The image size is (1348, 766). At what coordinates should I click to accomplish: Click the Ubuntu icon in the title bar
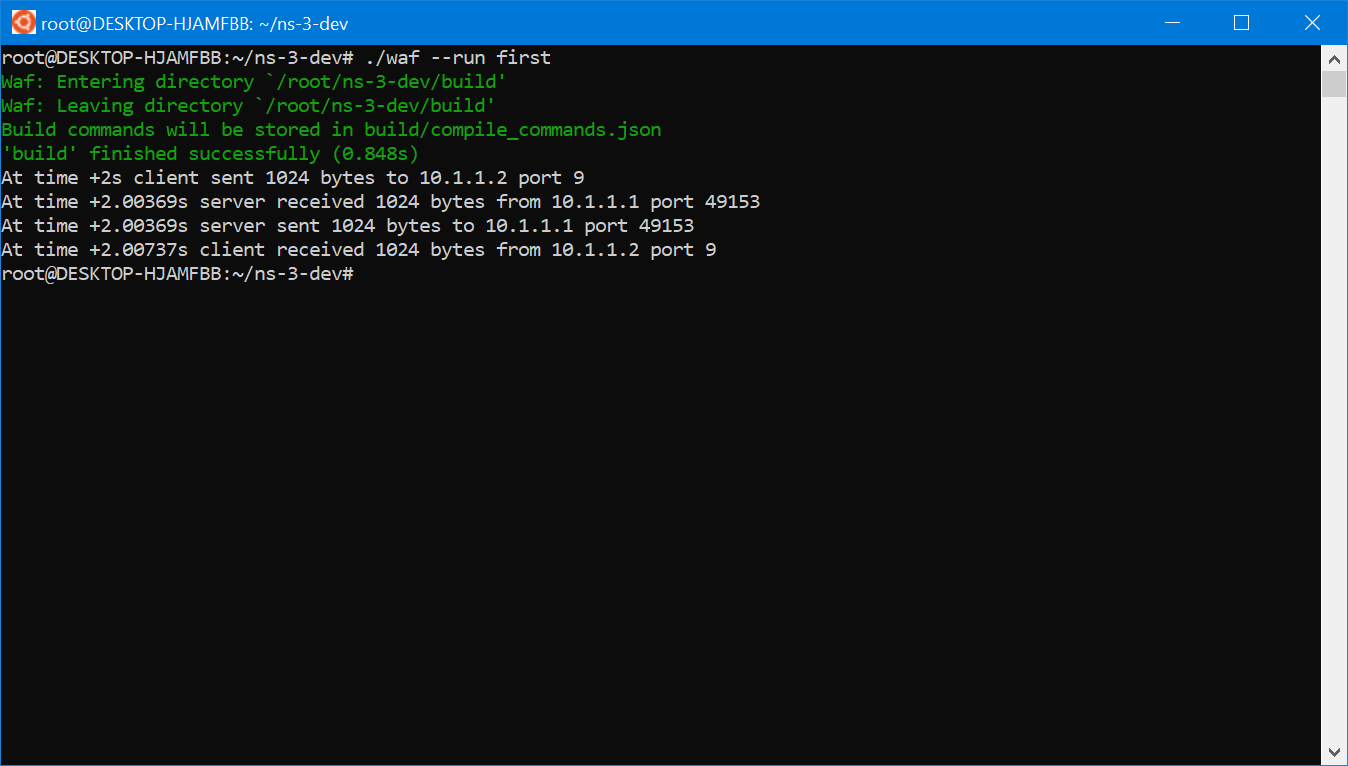23,22
